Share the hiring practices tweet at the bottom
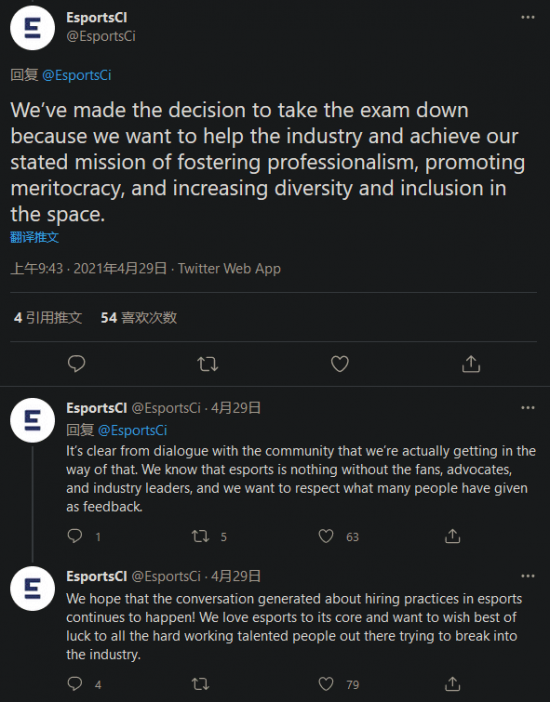The image size is (550, 702). [452, 684]
